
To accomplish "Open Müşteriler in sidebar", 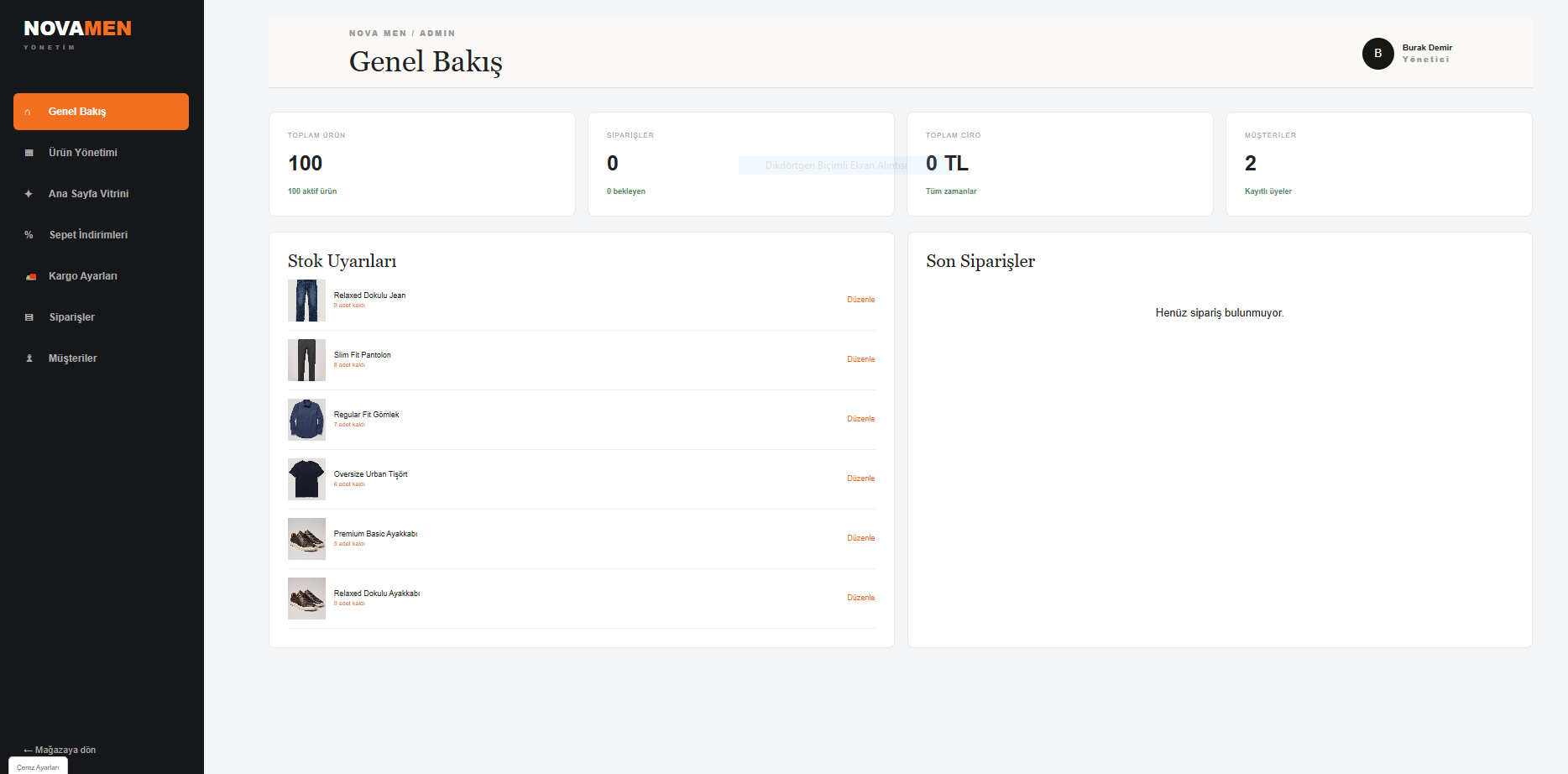I will pos(101,358).
